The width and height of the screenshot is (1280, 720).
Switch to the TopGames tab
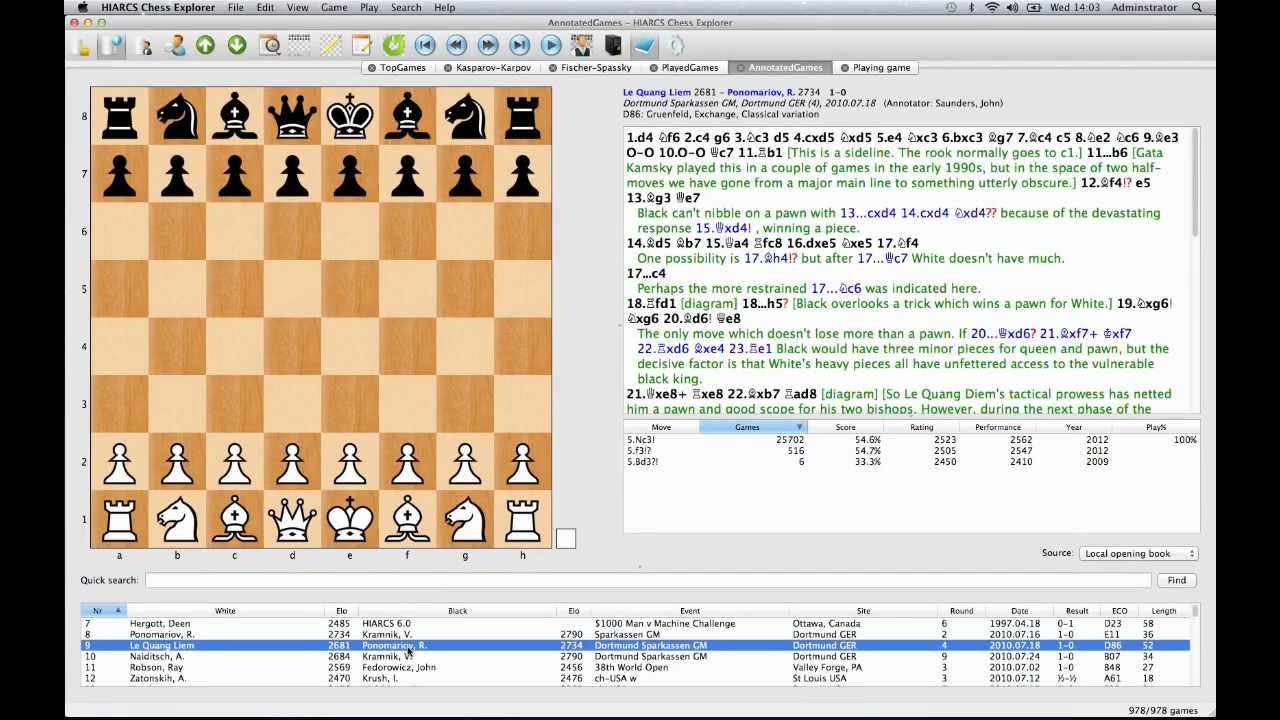(403, 68)
